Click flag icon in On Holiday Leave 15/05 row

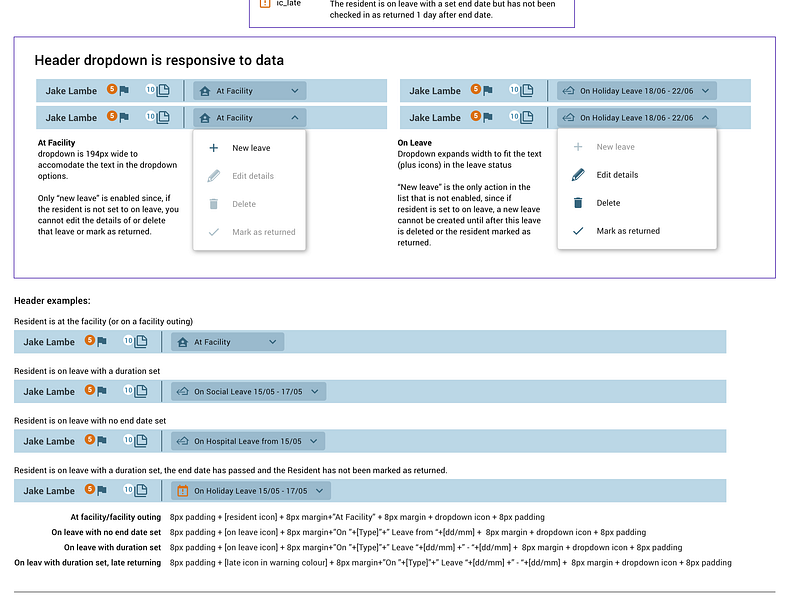pos(102,490)
